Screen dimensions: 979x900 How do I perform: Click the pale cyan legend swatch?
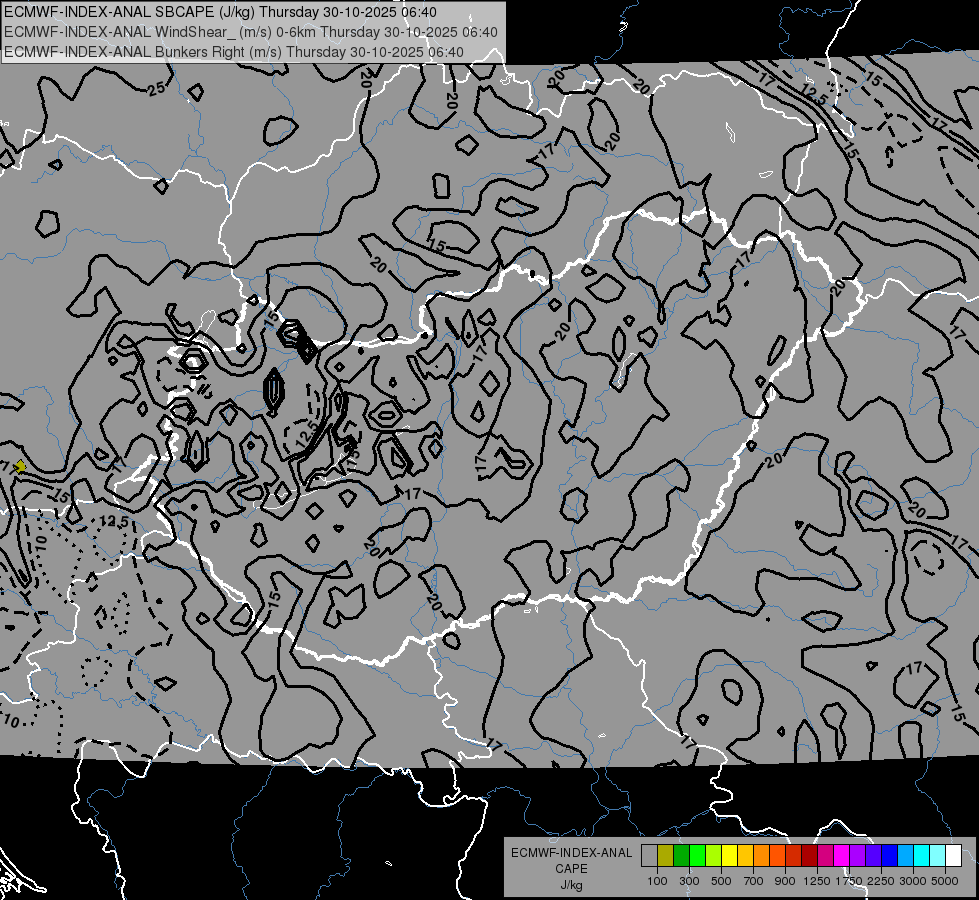pos(938,855)
